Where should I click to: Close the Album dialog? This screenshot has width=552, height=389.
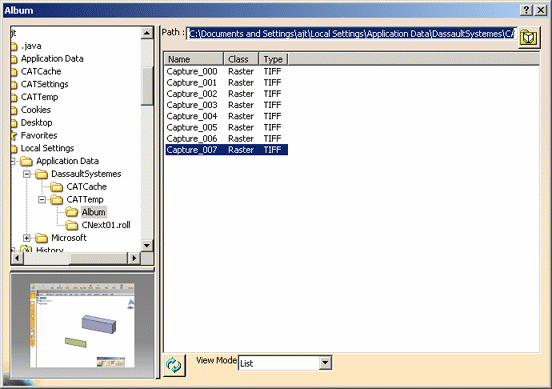540,10
